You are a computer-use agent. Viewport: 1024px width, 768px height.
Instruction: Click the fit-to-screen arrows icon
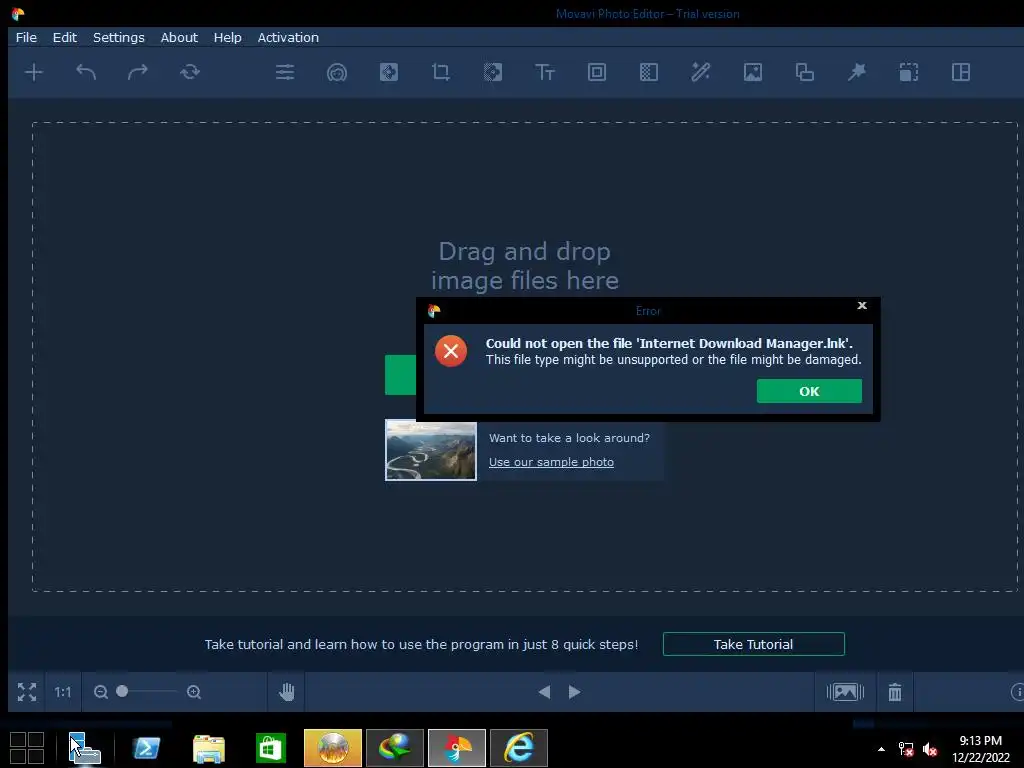[x=27, y=692]
